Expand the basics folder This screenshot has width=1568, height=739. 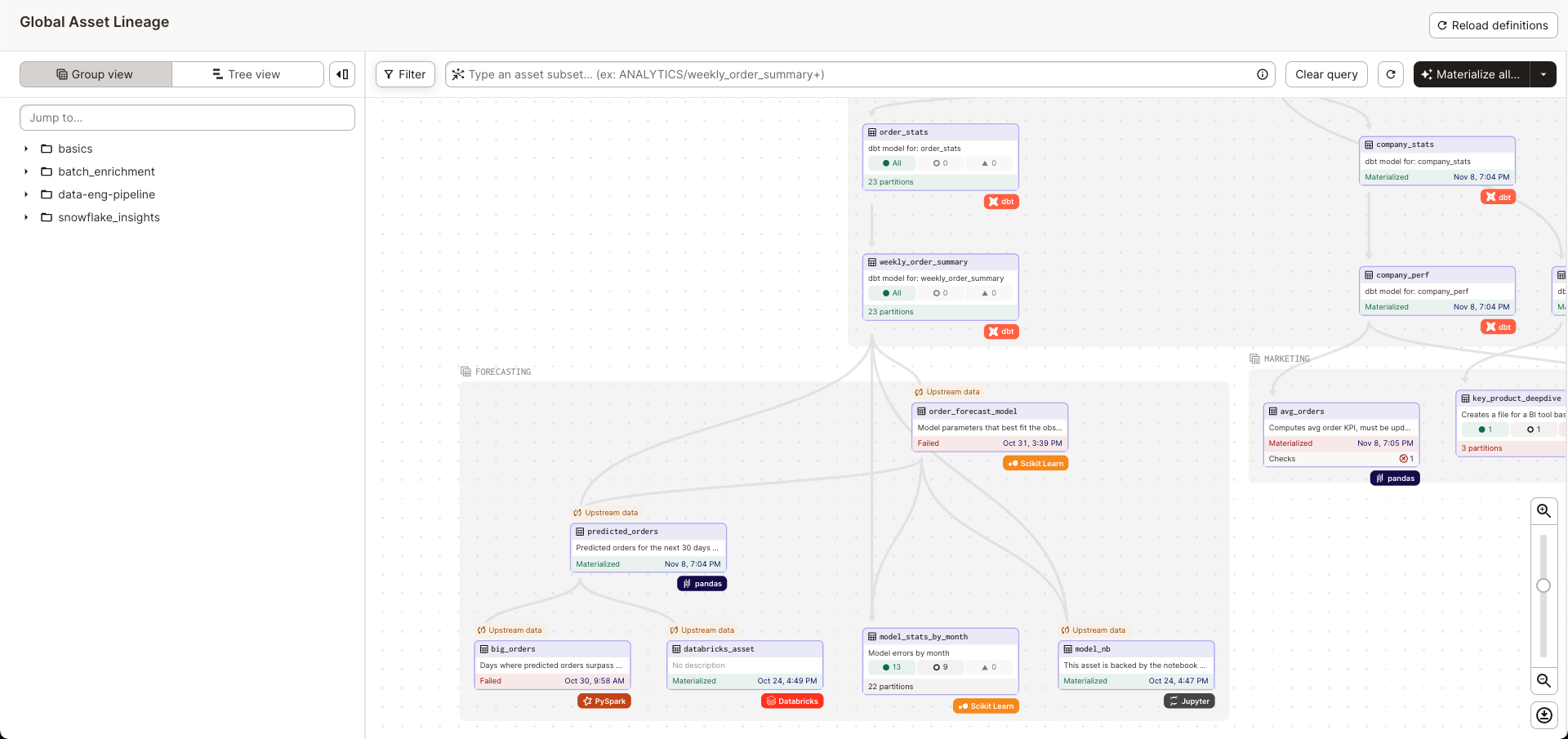26,149
